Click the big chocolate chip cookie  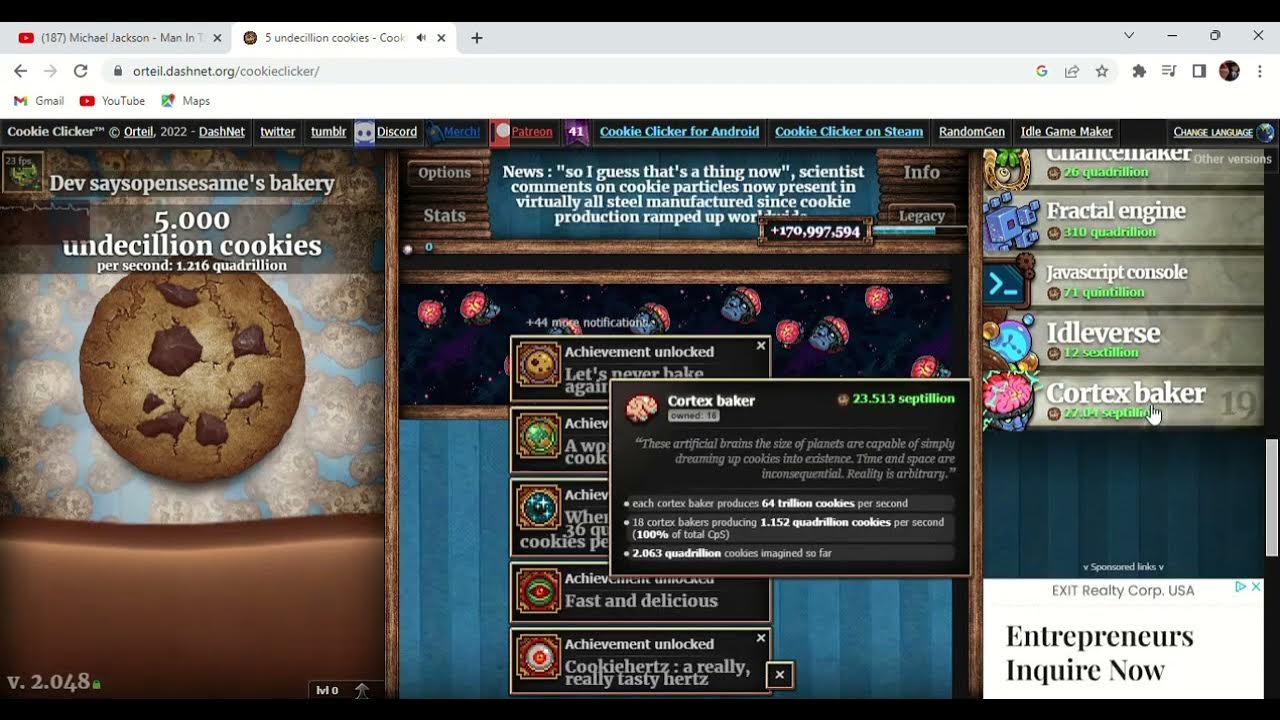point(192,376)
